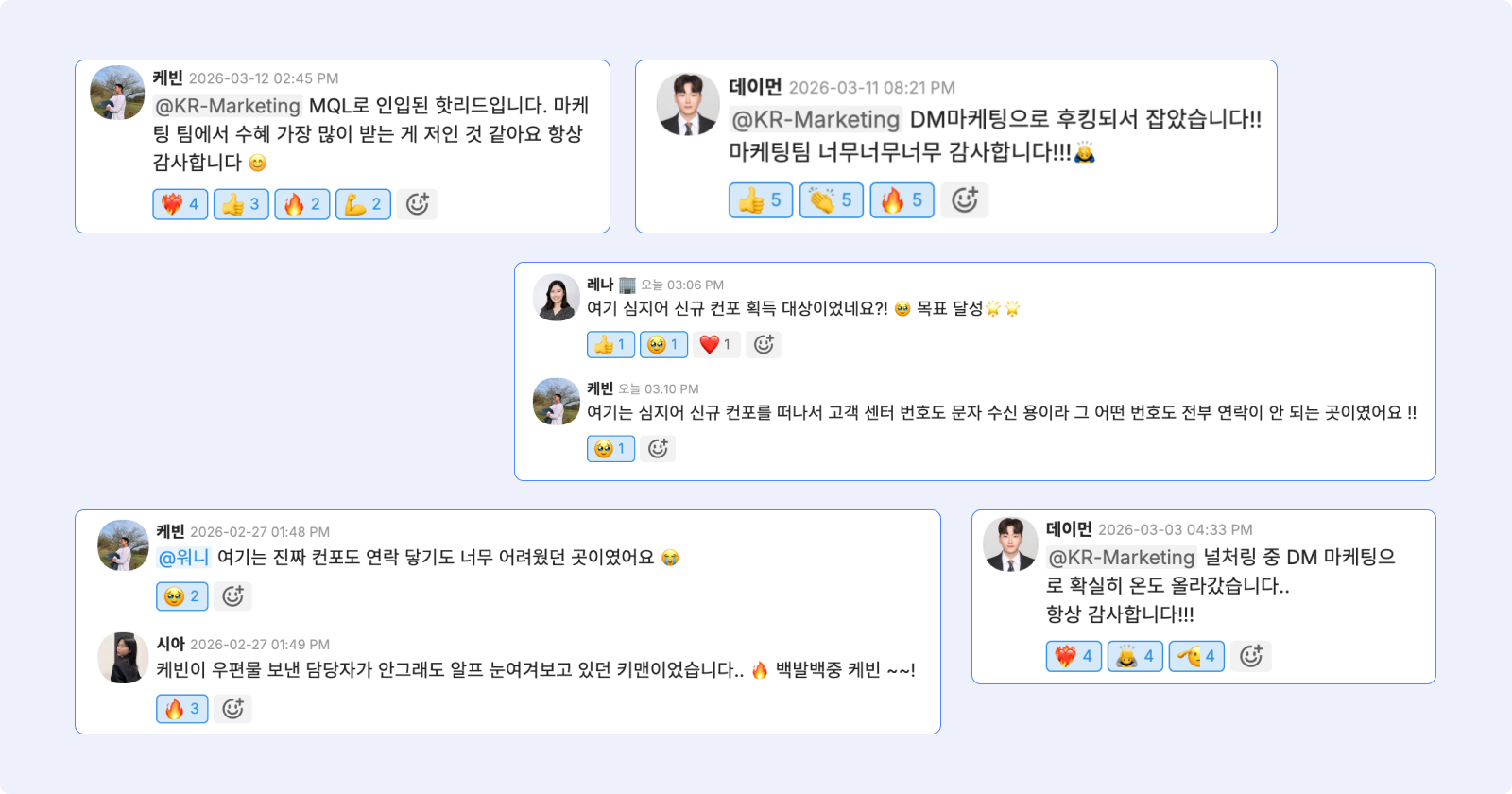The height and width of the screenshot is (794, 1512).
Task: Toggle heart reaction with count 4 on Kevin's MQL message
Action: (x=180, y=204)
